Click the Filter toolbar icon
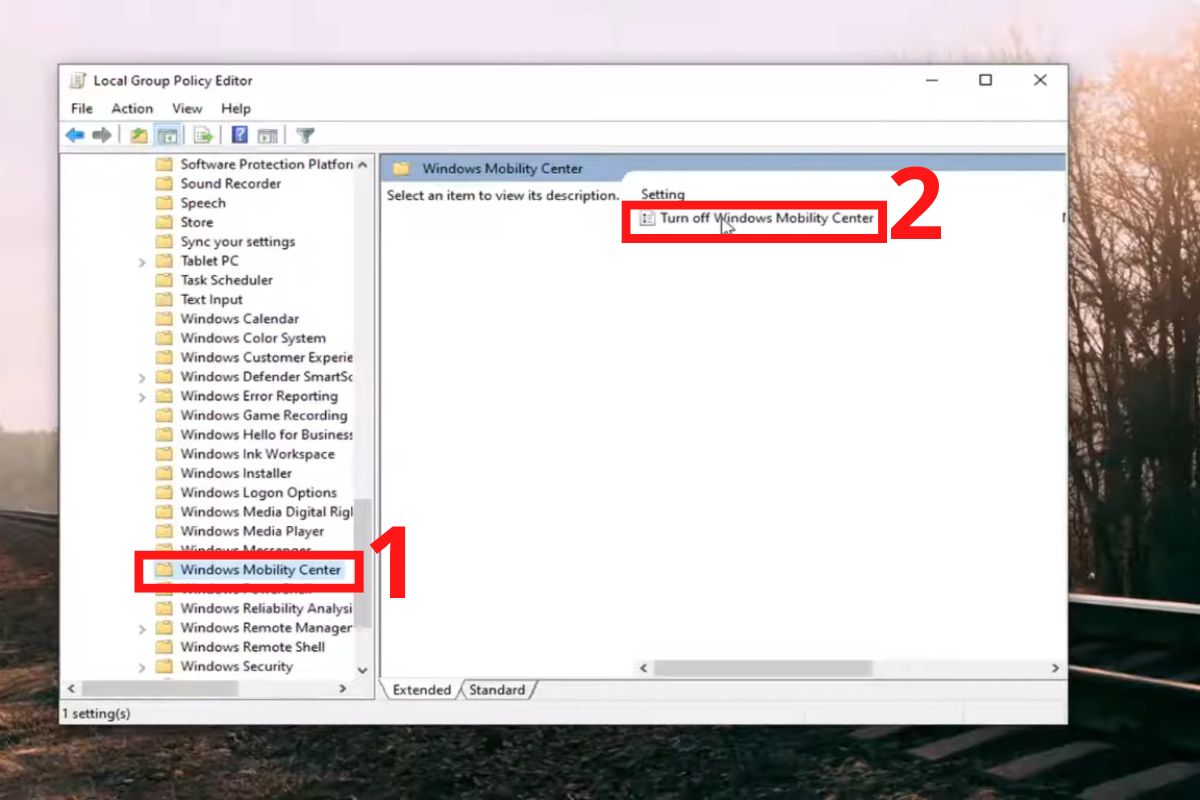 click(x=306, y=135)
